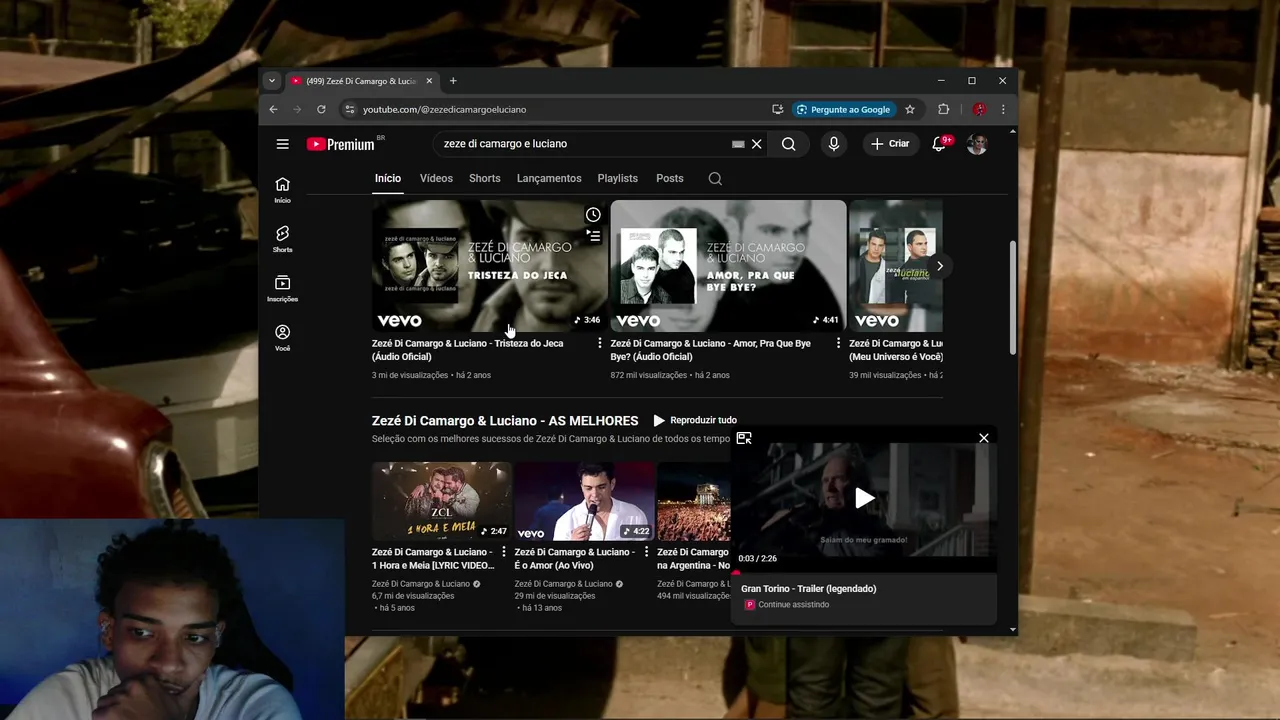Viewport: 1280px width, 720px height.
Task: Open Amor, Pra Que Bye Bye? title link
Action: click(x=710, y=350)
